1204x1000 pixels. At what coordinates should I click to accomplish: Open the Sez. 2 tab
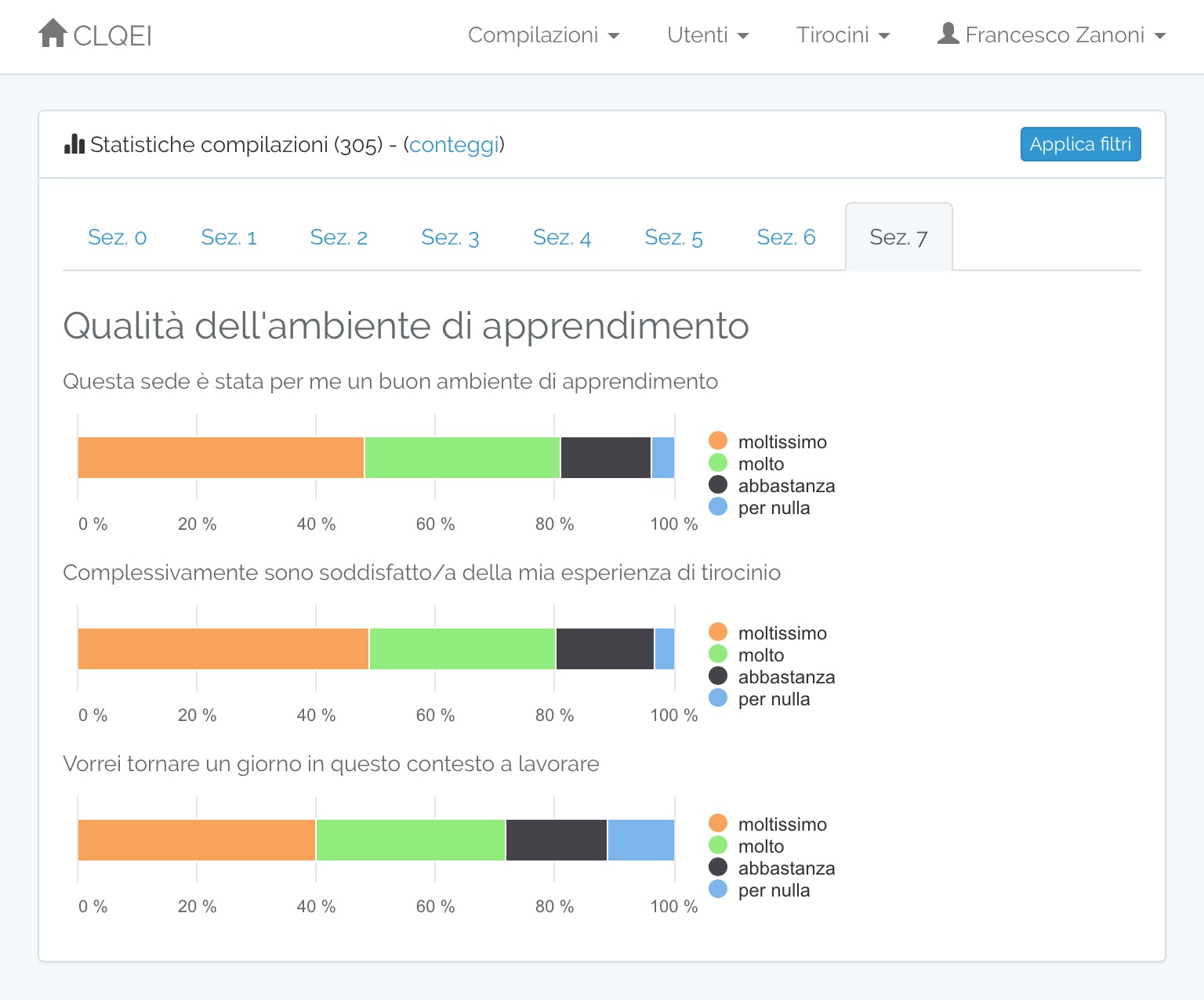pyautogui.click(x=339, y=237)
